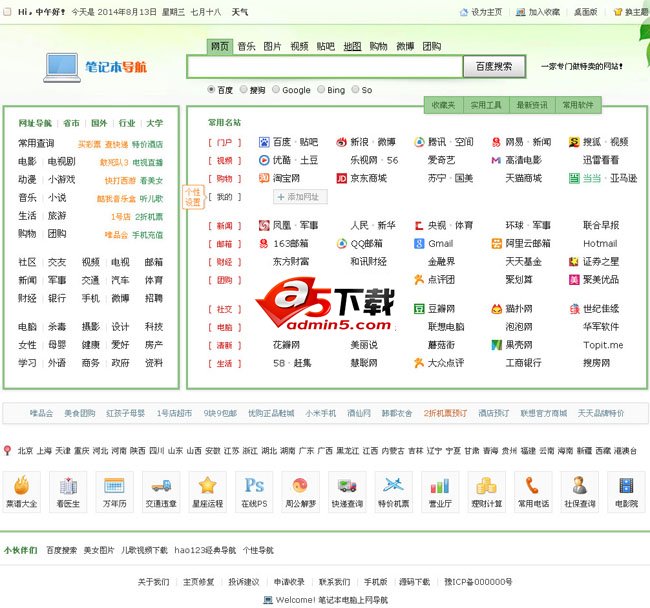Screen dimensions: 650x608
Task: Click the 桌面版 link
Action: click(x=585, y=12)
